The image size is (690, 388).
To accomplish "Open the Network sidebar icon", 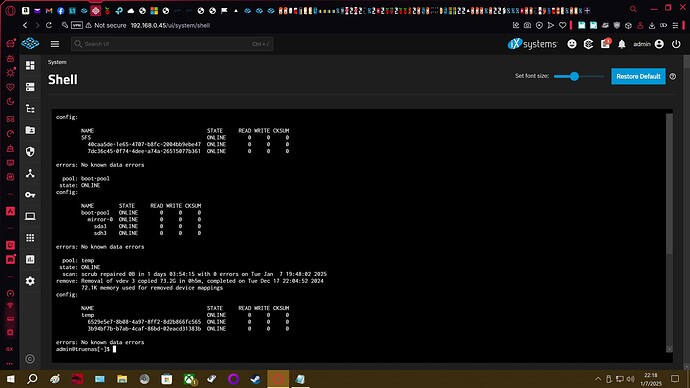I will tap(30, 173).
